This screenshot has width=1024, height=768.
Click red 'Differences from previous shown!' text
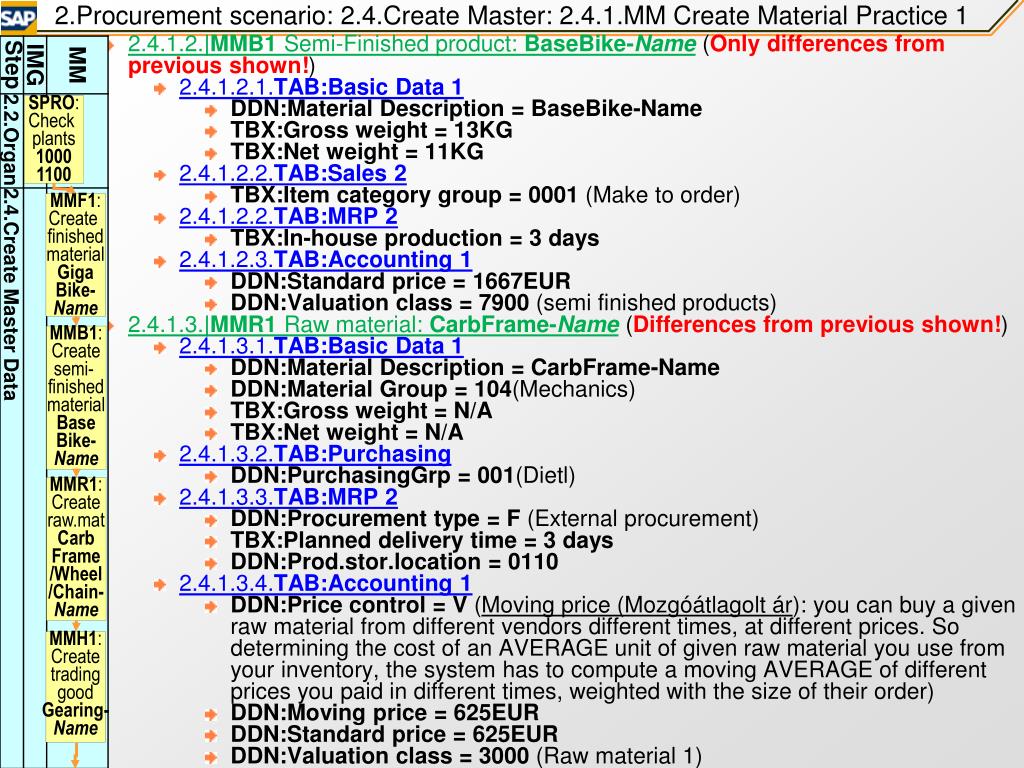(x=817, y=325)
